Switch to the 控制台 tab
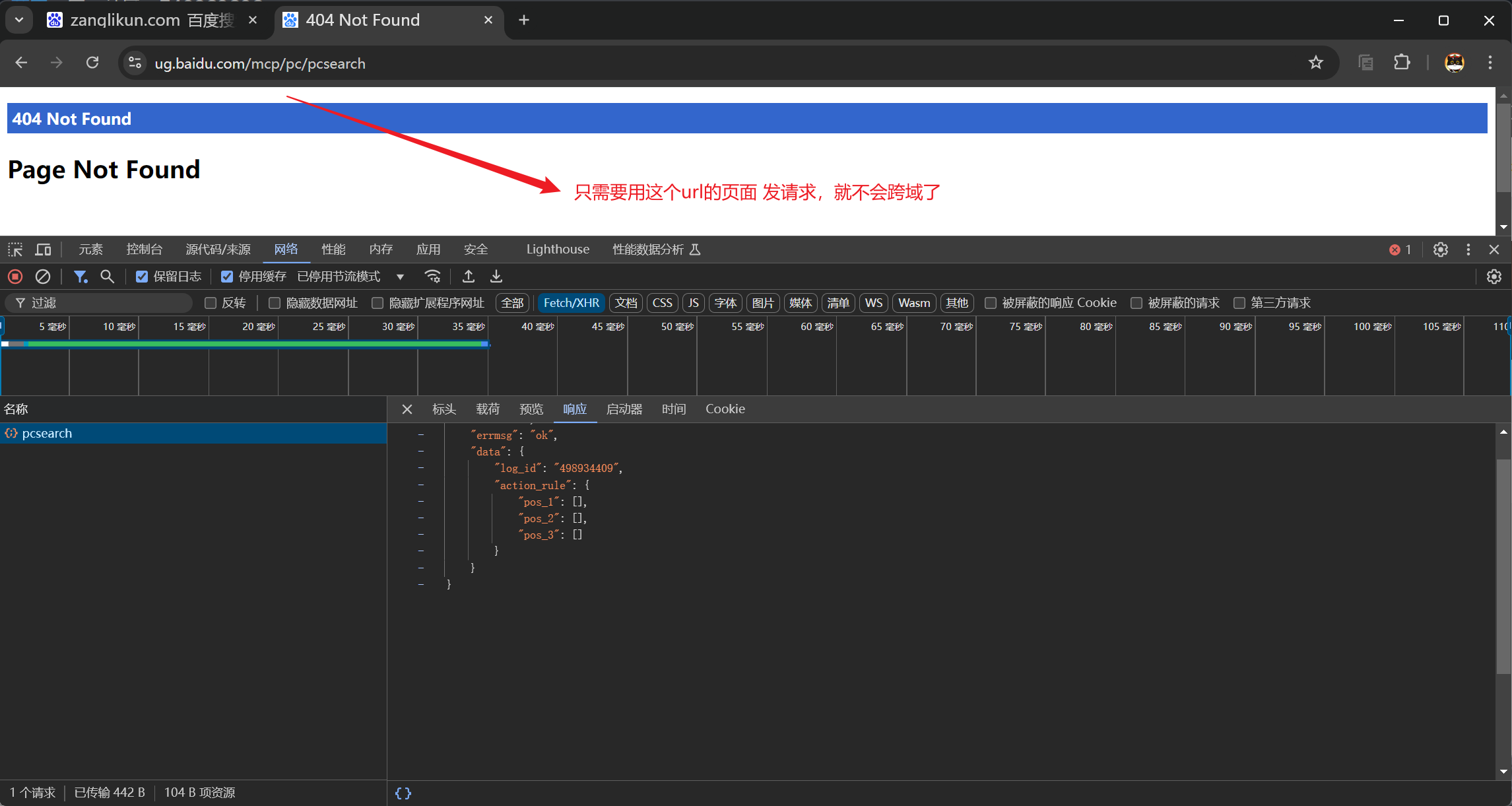Screen dimensions: 1512x806 point(144,250)
